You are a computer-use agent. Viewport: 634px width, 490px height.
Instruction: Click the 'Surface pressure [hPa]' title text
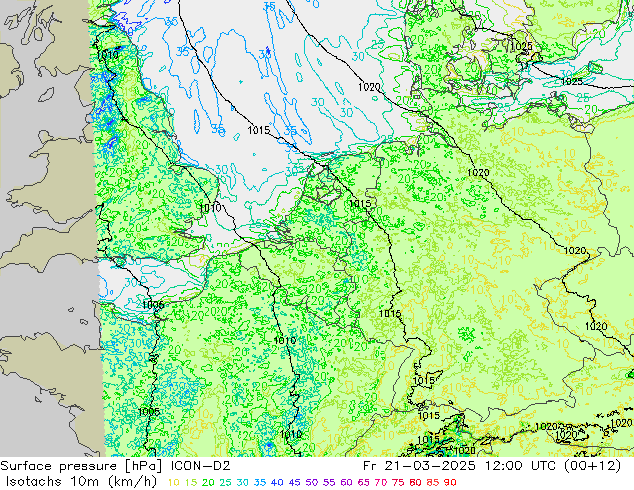point(81,466)
